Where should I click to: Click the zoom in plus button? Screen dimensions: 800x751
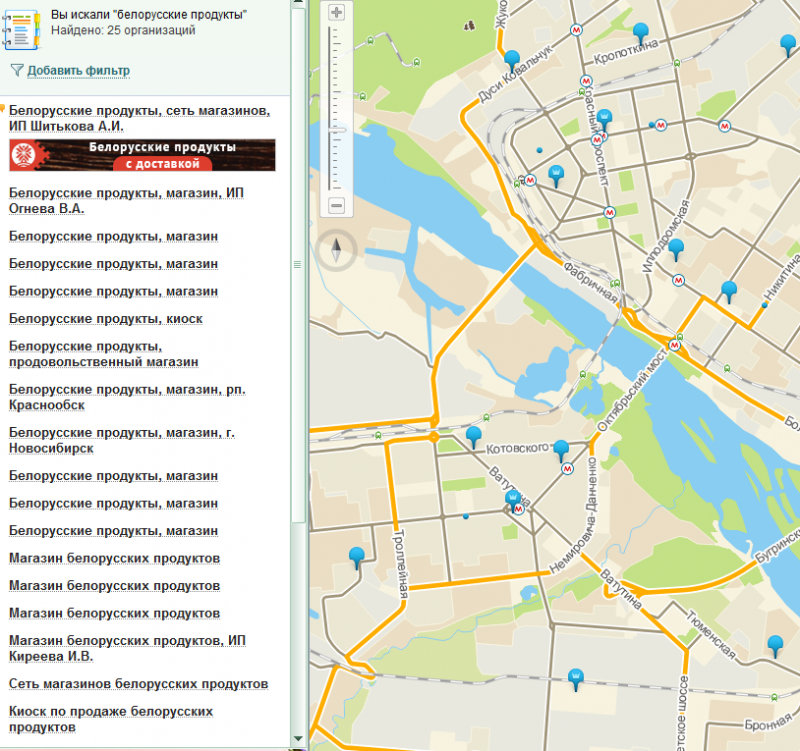point(336,13)
